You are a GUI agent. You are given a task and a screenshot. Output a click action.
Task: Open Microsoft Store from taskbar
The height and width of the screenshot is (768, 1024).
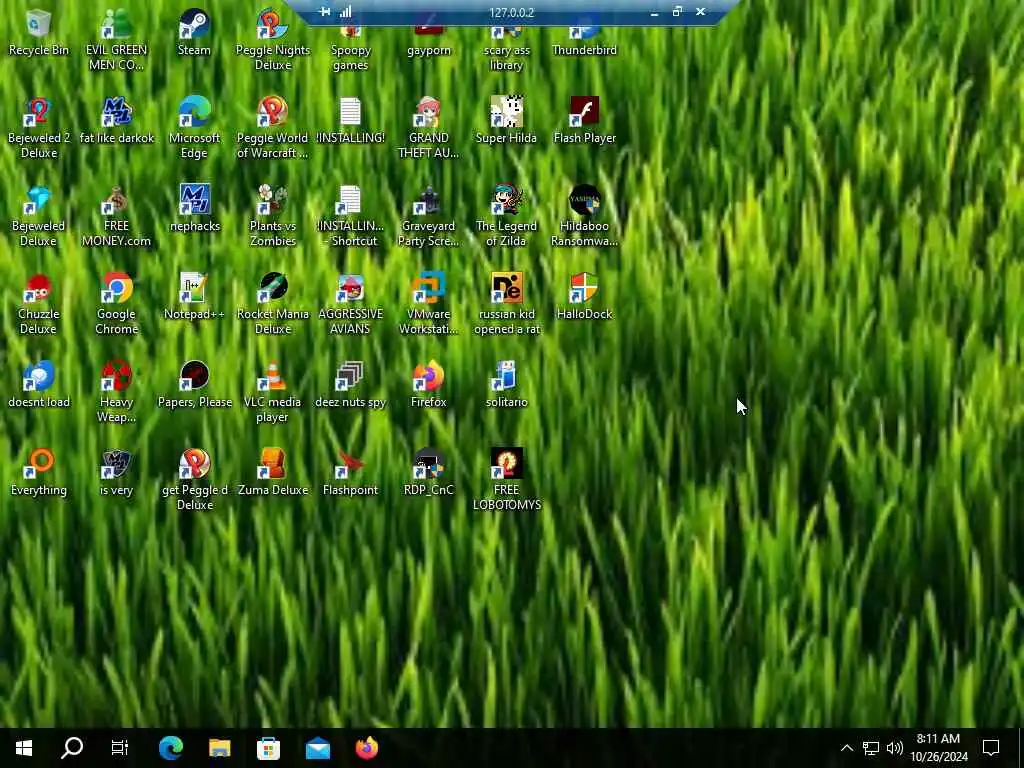[x=268, y=748]
